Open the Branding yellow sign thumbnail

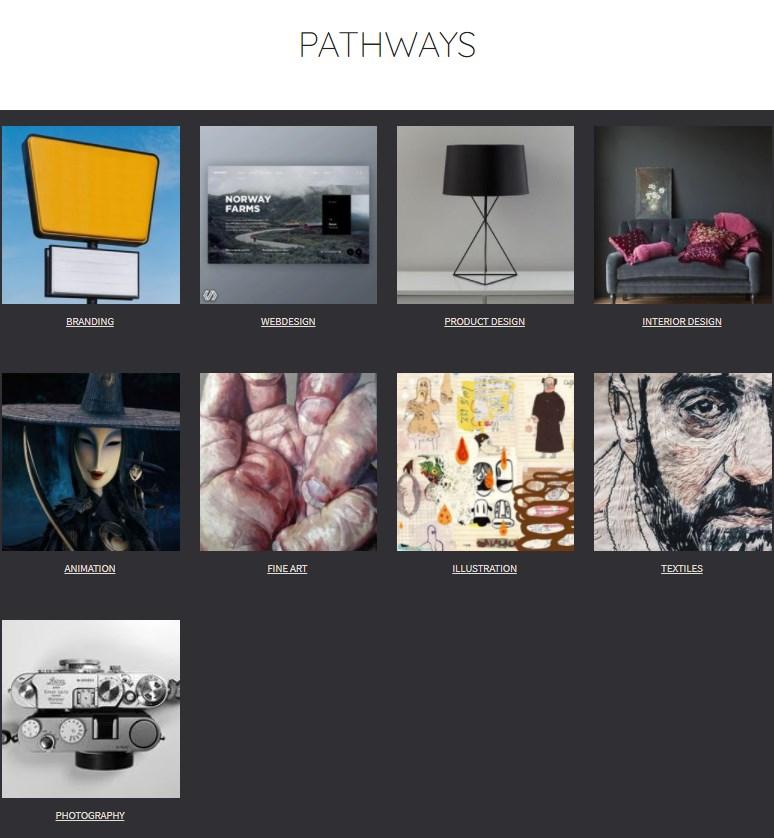coord(91,215)
